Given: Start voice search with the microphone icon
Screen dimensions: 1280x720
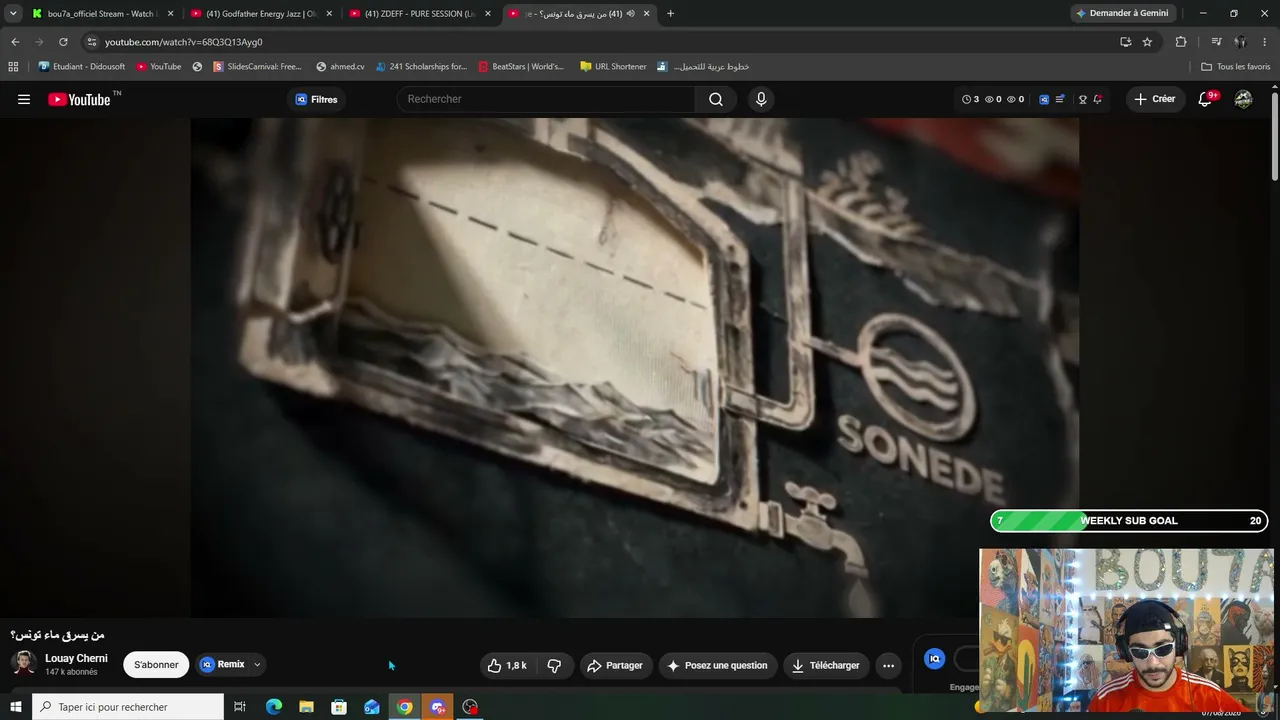Looking at the screenshot, I should pos(761,99).
